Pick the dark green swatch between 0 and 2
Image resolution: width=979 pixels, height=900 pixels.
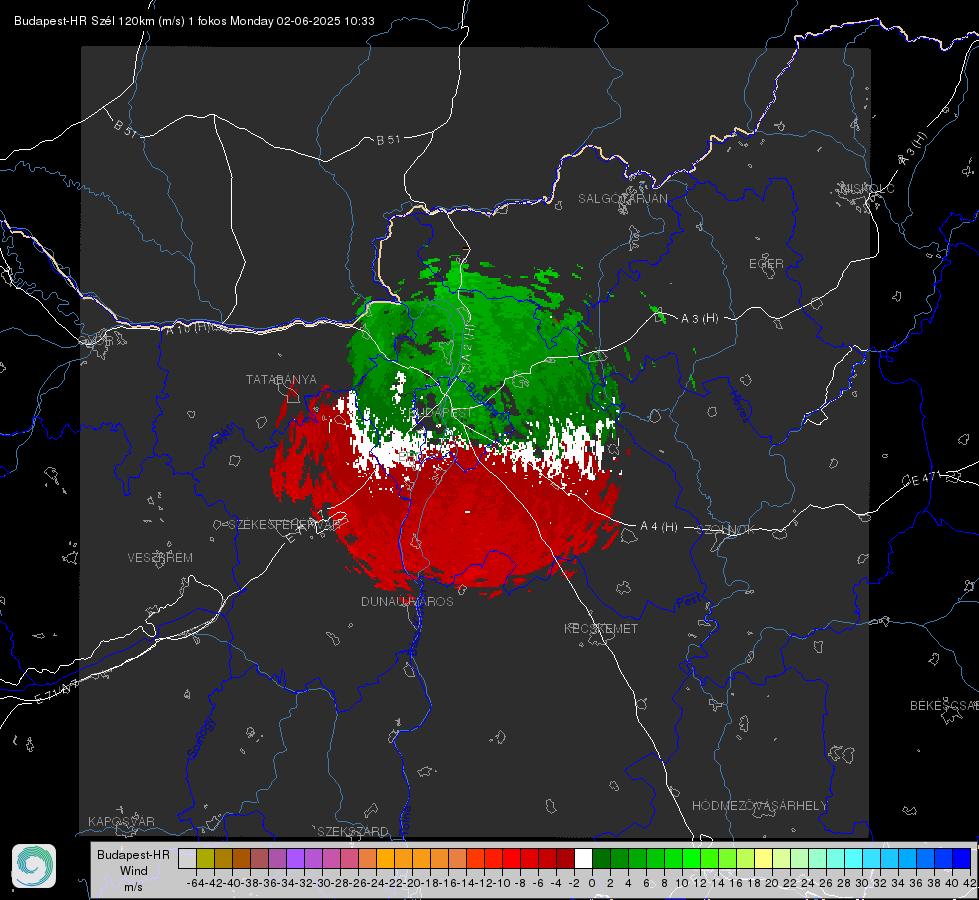601,858
